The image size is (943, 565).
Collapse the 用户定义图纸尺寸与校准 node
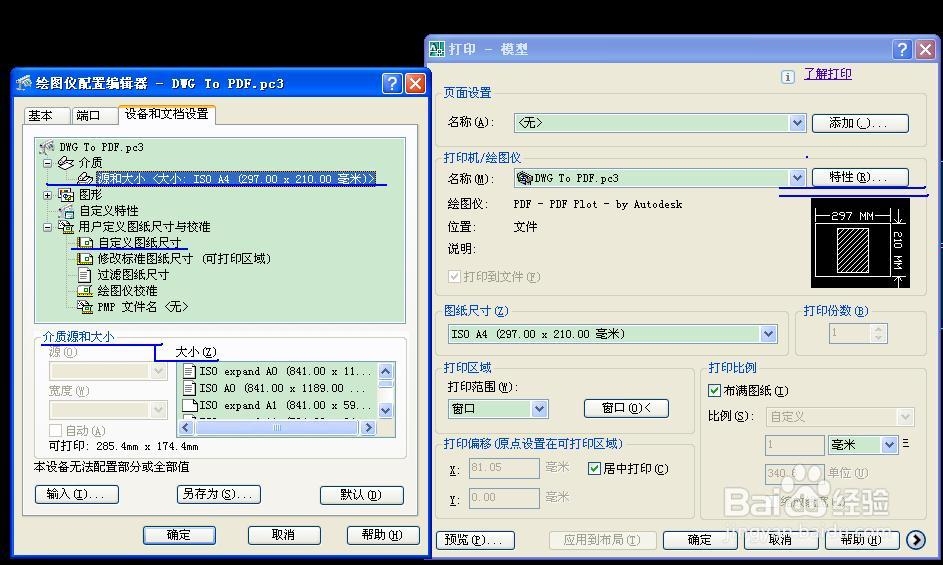point(48,227)
